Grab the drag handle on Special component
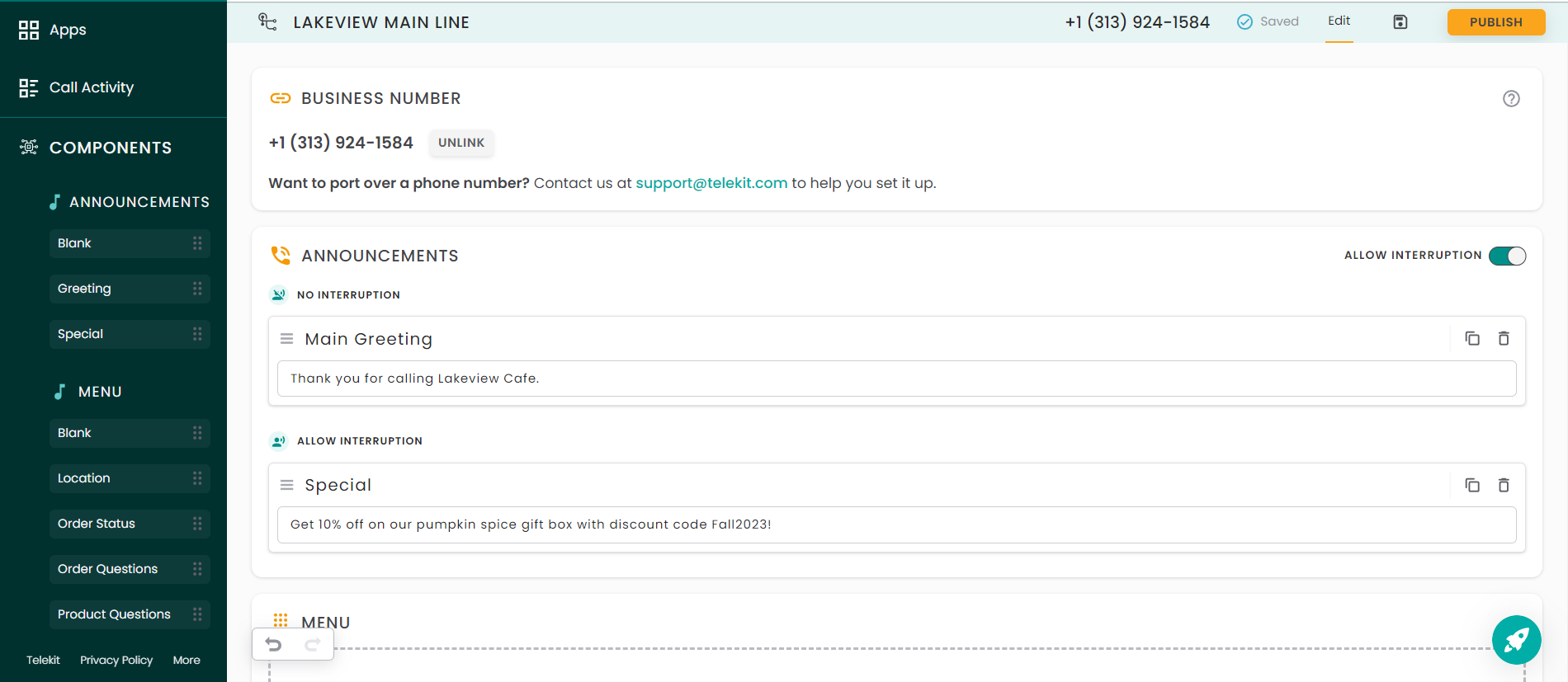 [197, 334]
